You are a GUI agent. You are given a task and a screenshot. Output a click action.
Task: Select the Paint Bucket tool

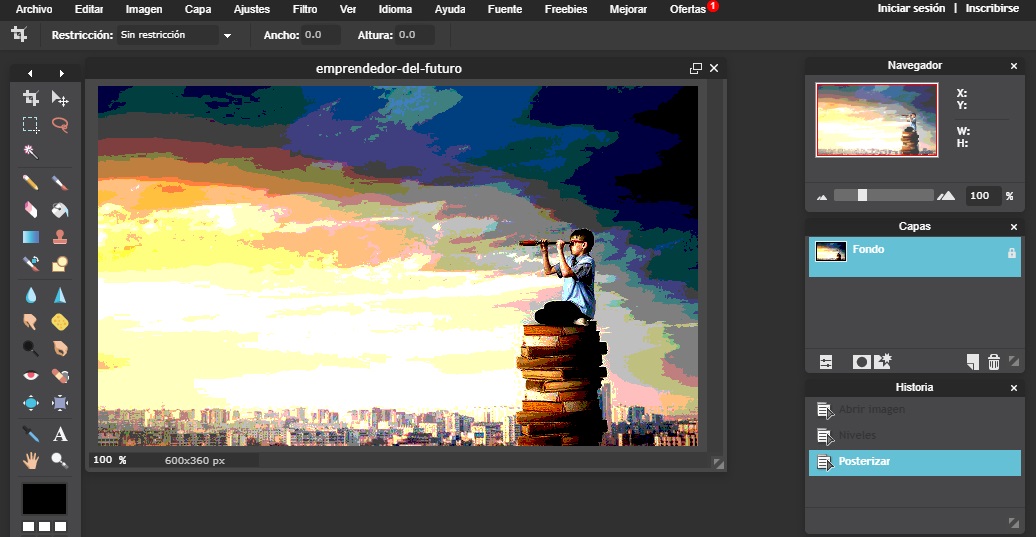tap(60, 210)
